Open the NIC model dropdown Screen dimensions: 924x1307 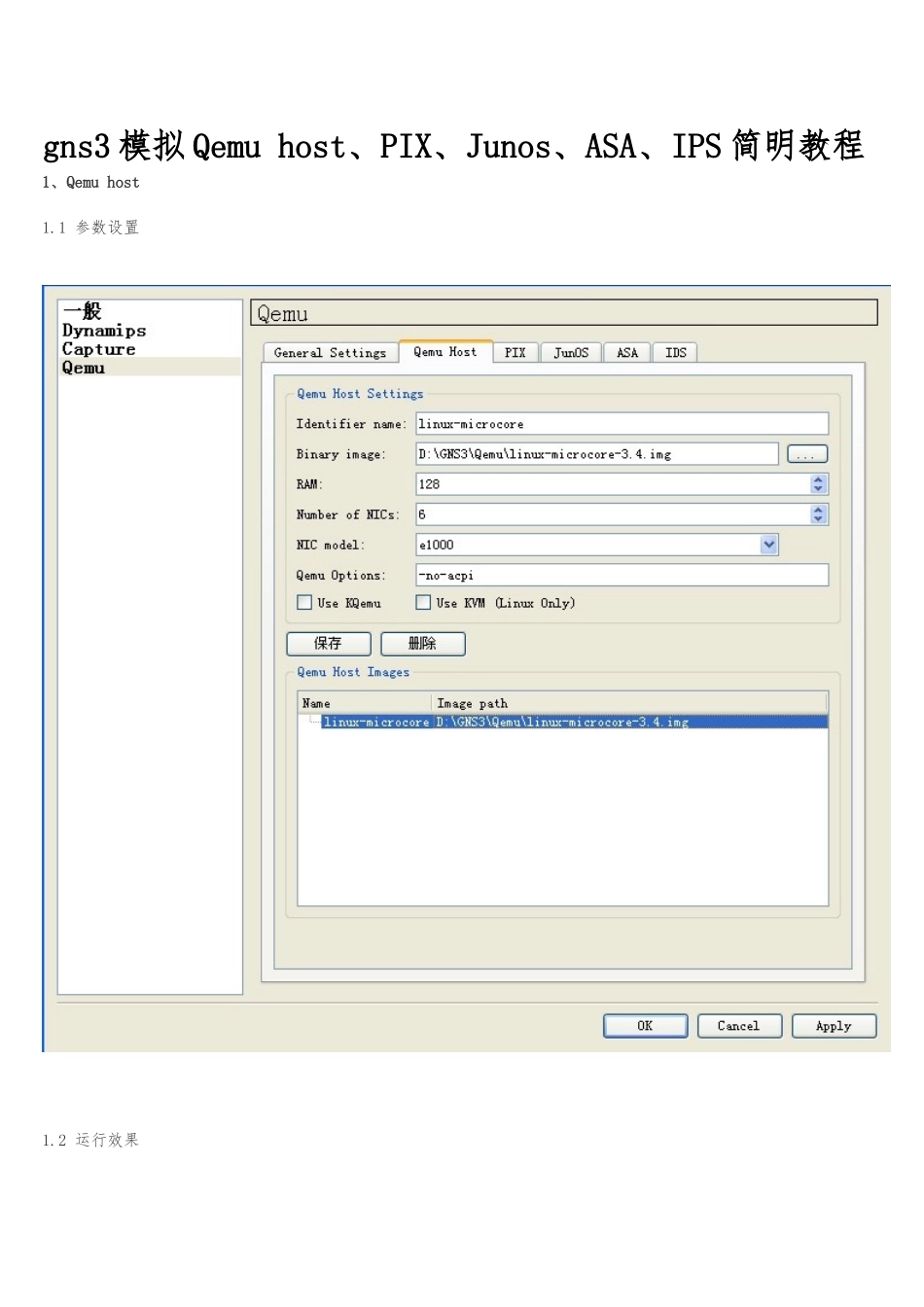pos(769,545)
